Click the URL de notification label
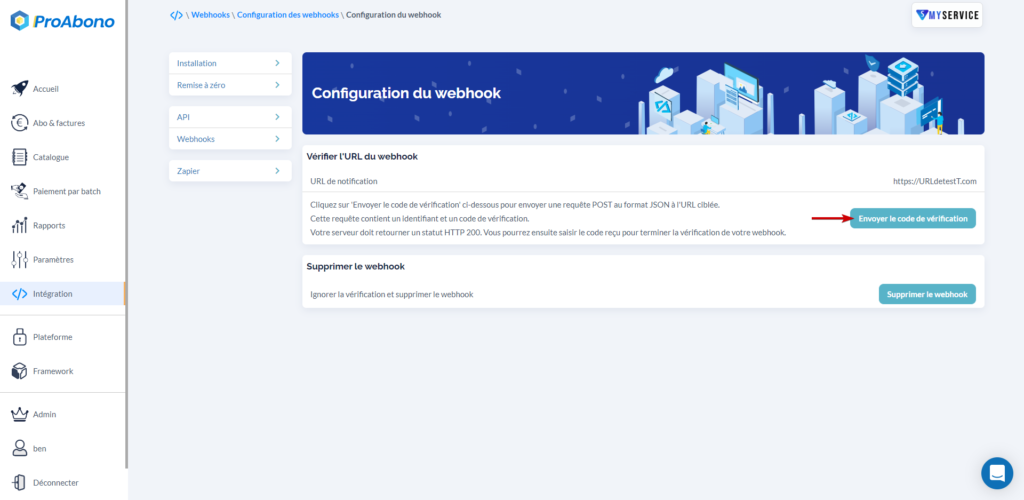 pos(344,181)
